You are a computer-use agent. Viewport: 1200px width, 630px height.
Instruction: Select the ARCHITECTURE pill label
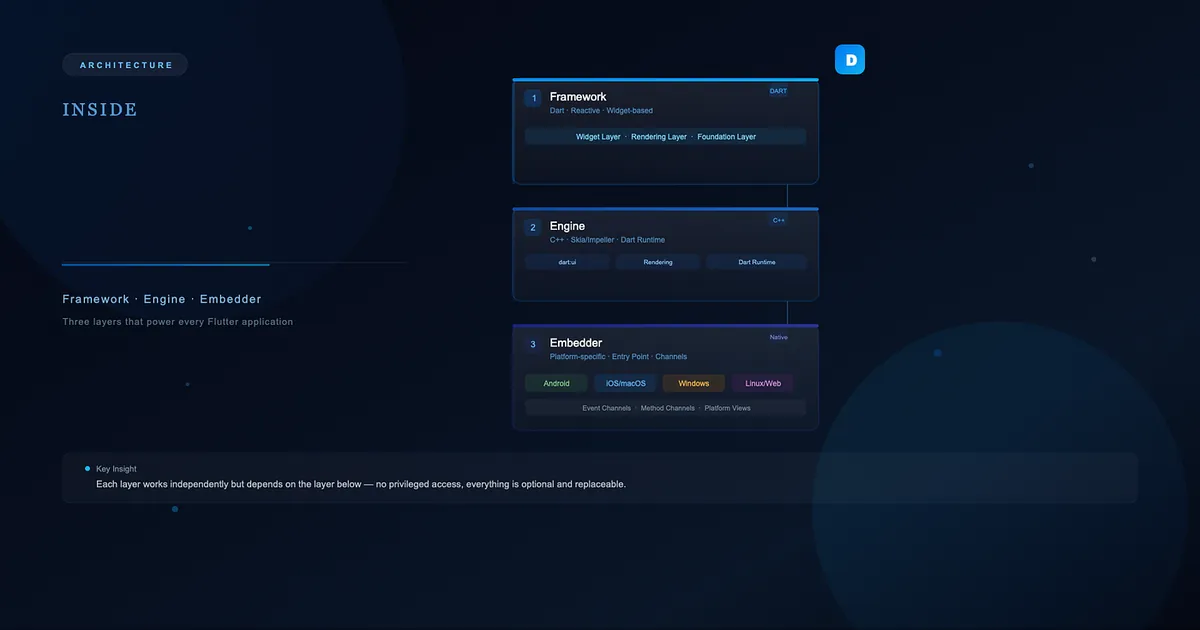tap(126, 65)
